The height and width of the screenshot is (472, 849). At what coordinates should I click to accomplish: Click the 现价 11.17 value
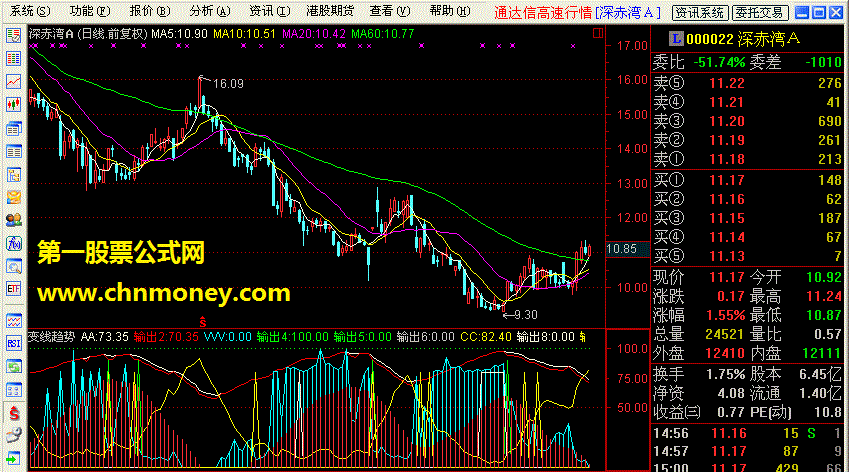click(x=727, y=277)
